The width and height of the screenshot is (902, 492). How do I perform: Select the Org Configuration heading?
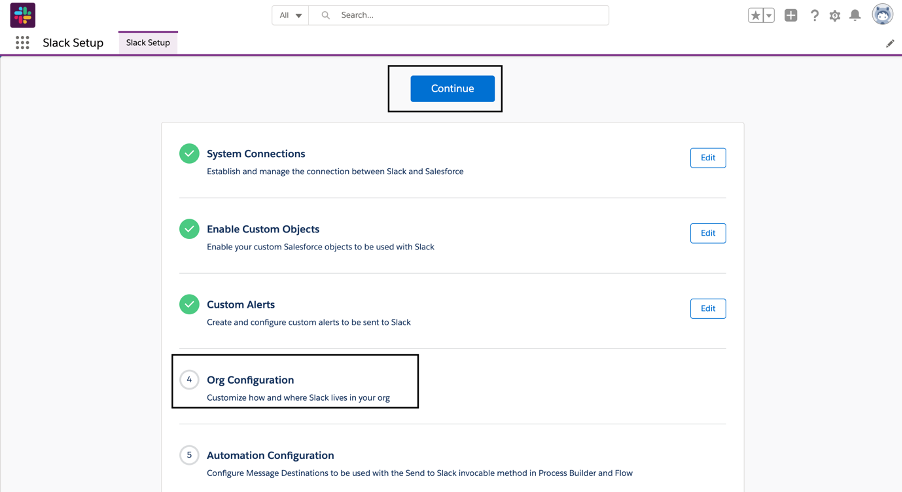click(250, 380)
